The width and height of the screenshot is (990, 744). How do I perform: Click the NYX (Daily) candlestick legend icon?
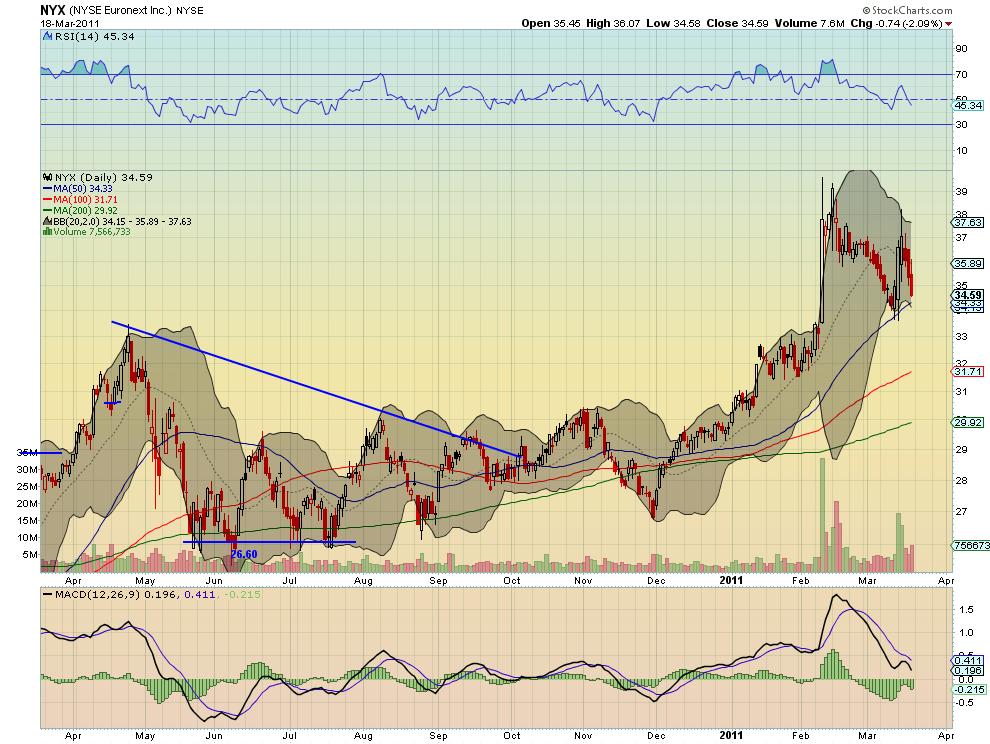coord(47,177)
